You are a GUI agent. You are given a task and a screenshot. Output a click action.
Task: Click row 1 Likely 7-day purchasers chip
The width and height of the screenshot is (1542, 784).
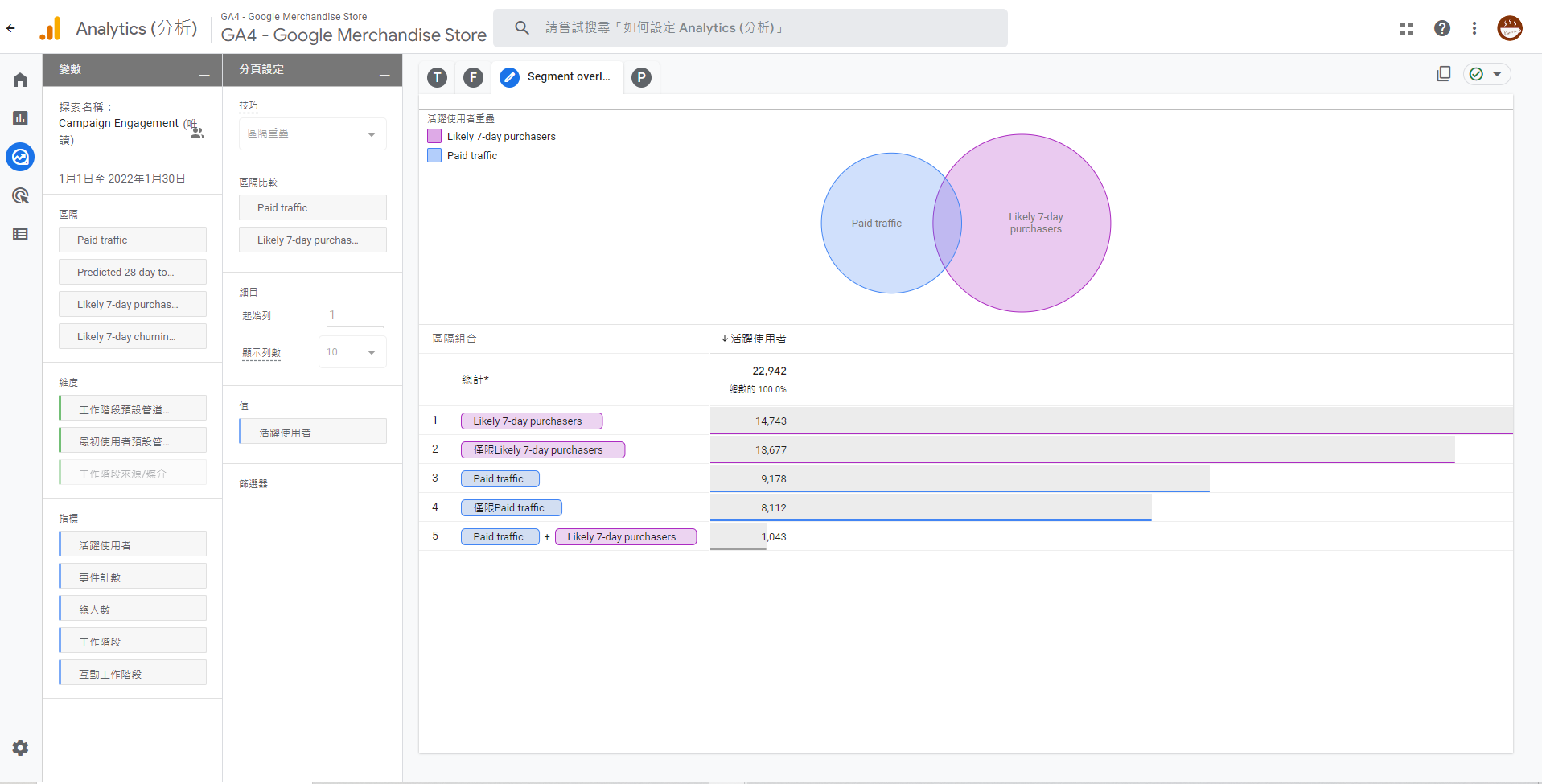pyautogui.click(x=532, y=421)
